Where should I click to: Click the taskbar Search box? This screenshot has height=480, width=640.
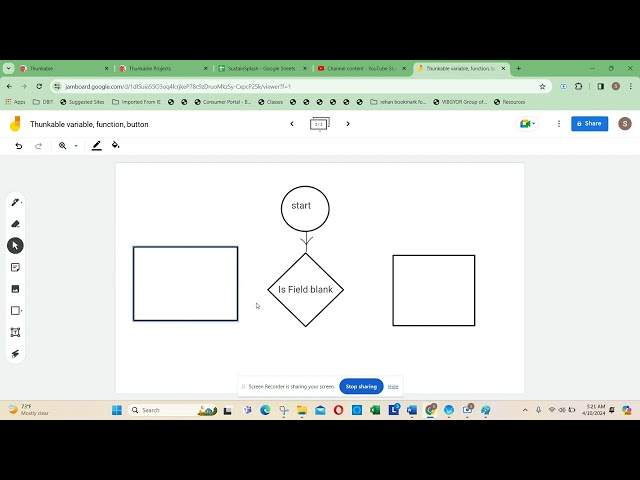tap(173, 410)
